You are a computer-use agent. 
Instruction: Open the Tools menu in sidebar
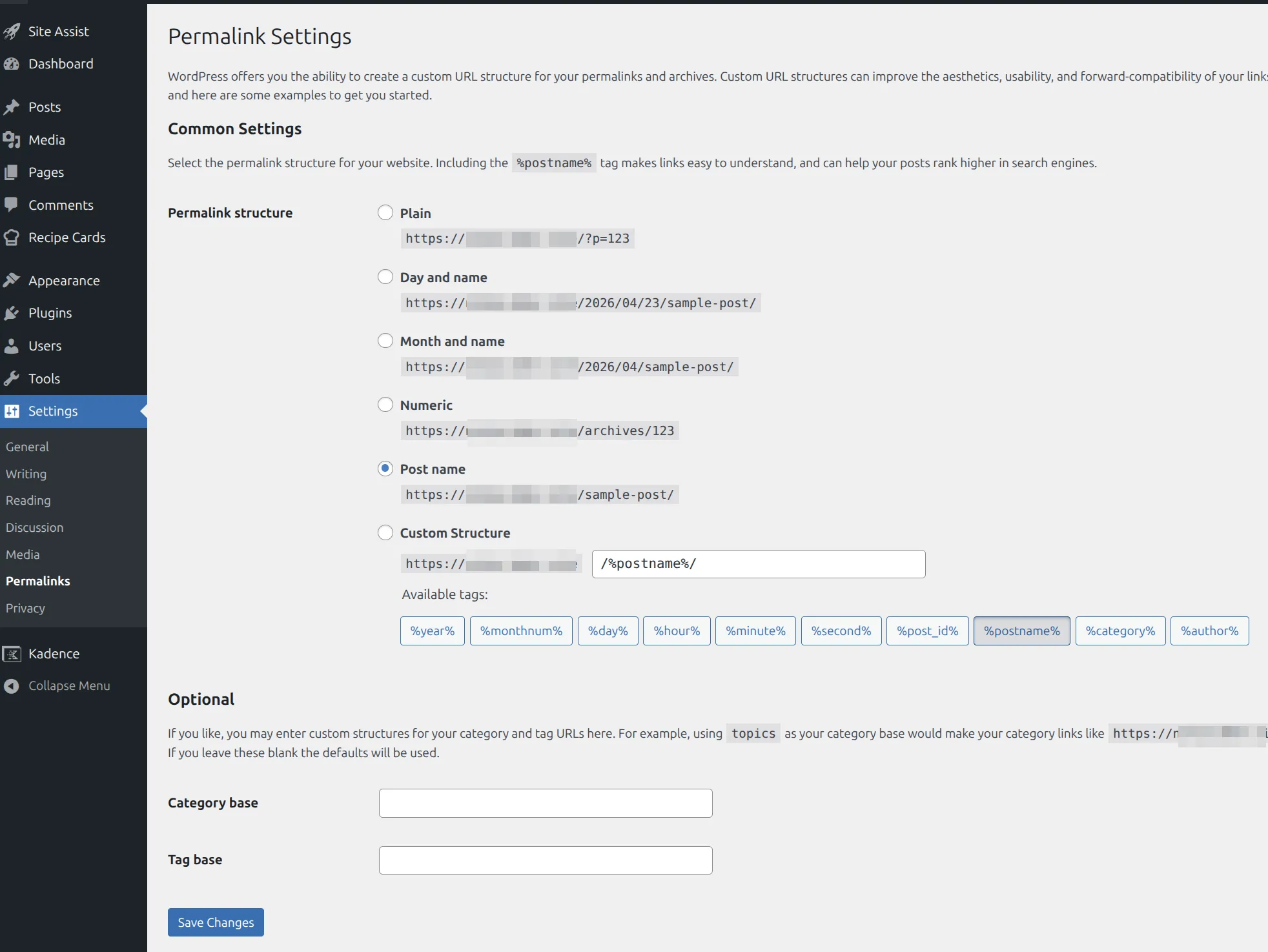tap(44, 379)
